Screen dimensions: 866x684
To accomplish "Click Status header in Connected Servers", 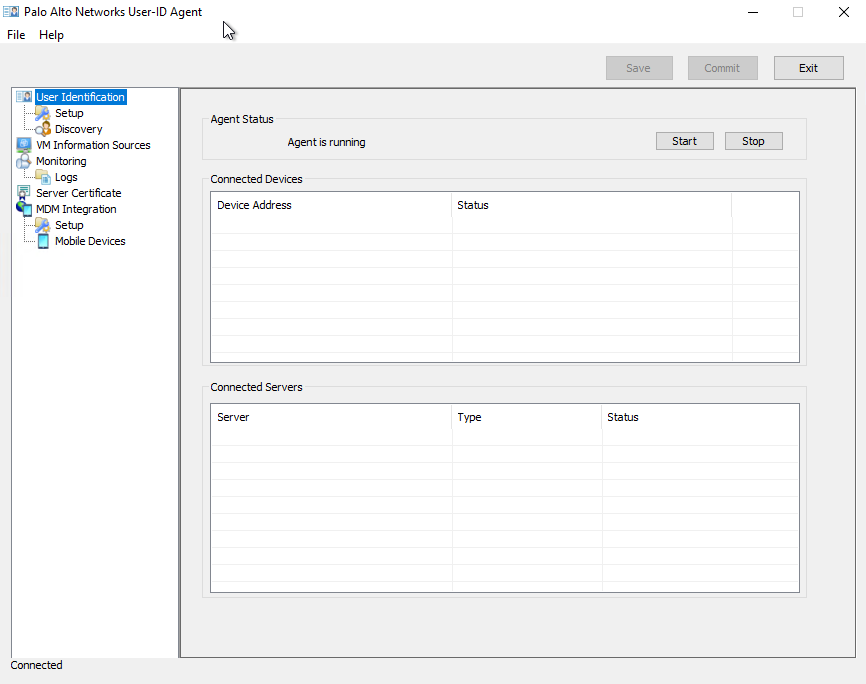I will click(x=700, y=417).
